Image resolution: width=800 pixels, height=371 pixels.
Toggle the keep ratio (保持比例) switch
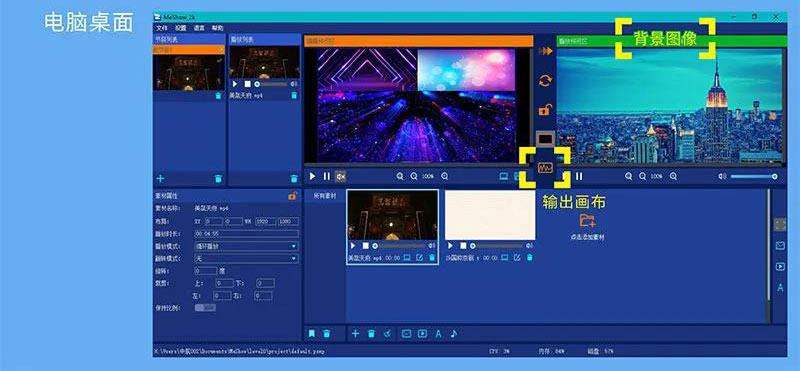click(205, 308)
